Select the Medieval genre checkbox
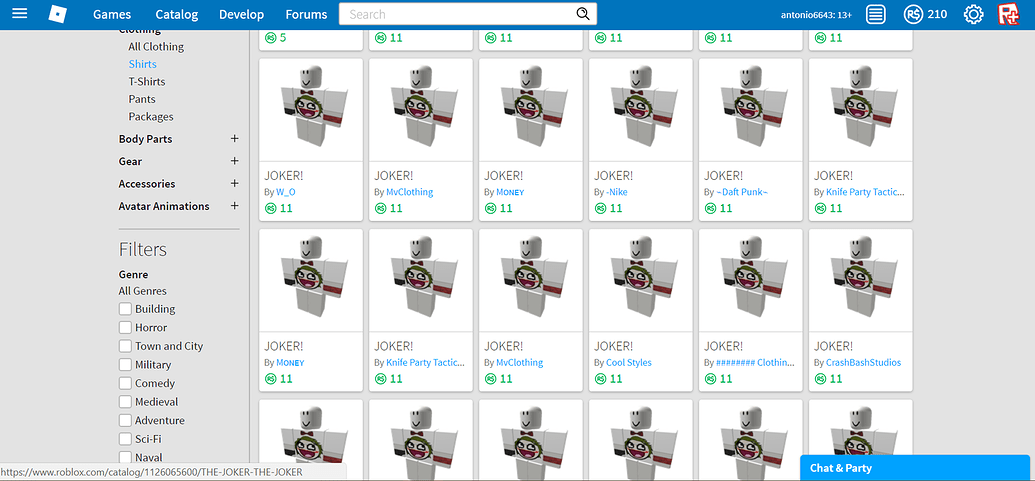1035x481 pixels. tap(125, 402)
